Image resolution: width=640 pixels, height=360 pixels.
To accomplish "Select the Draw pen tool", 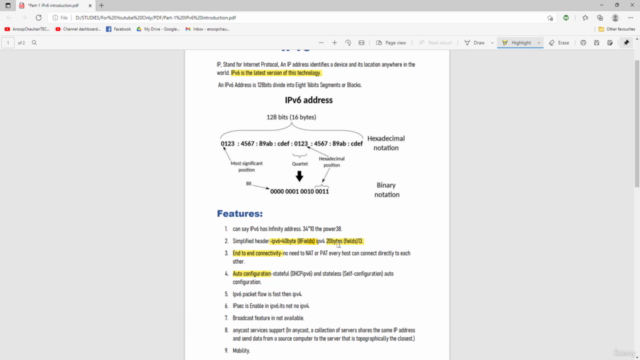I will click(x=475, y=43).
